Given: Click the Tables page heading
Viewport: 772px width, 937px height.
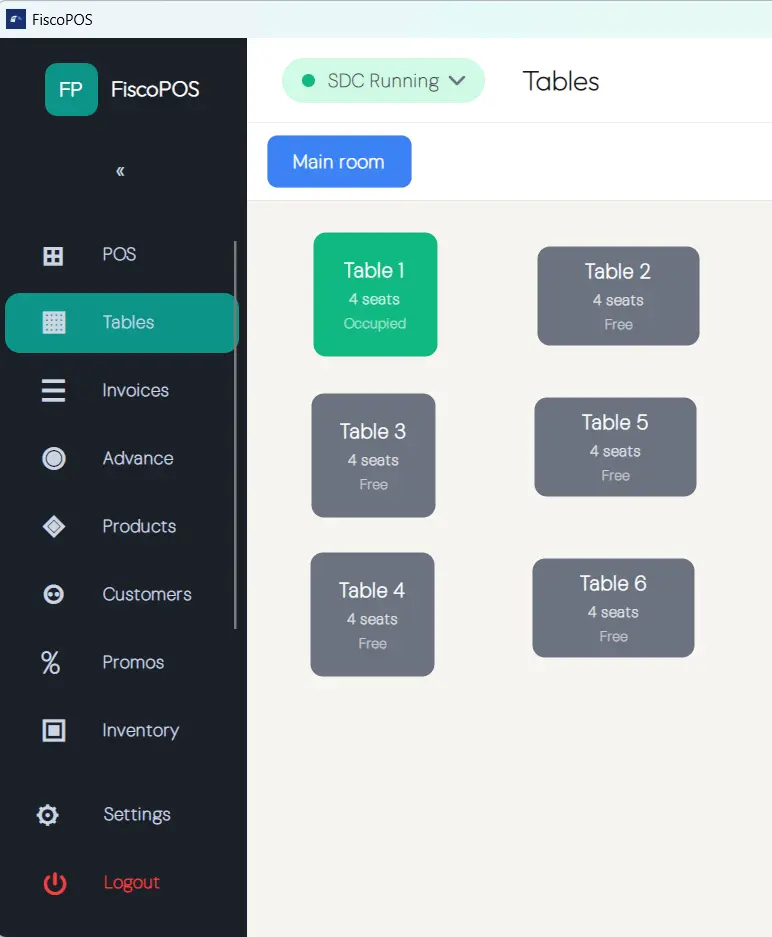Looking at the screenshot, I should coord(560,81).
